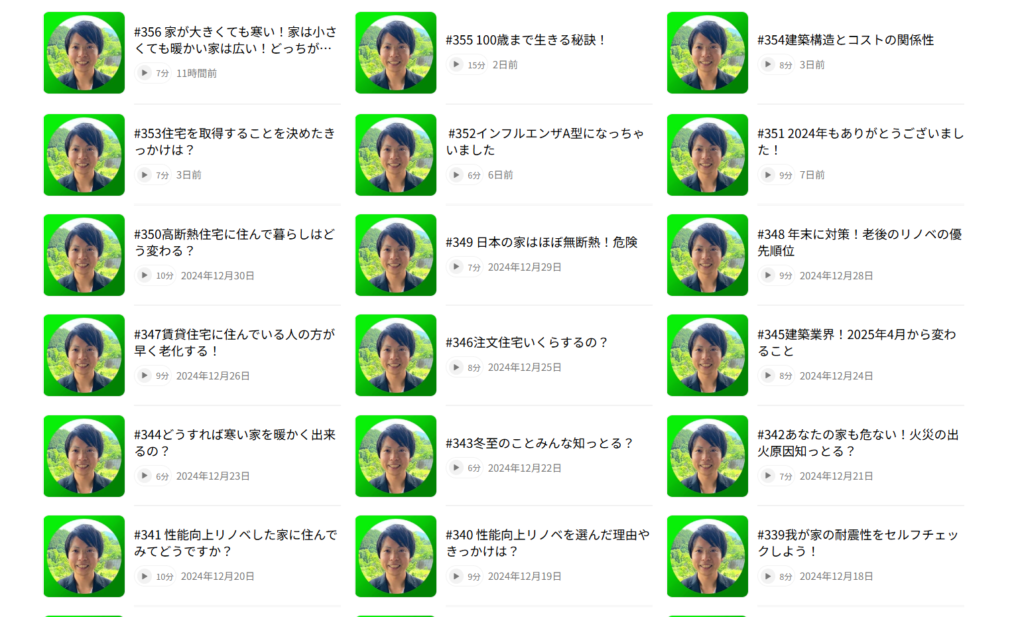The image size is (1024, 617).
Task: Click the thumbnail for episode #342
Action: [707, 456]
